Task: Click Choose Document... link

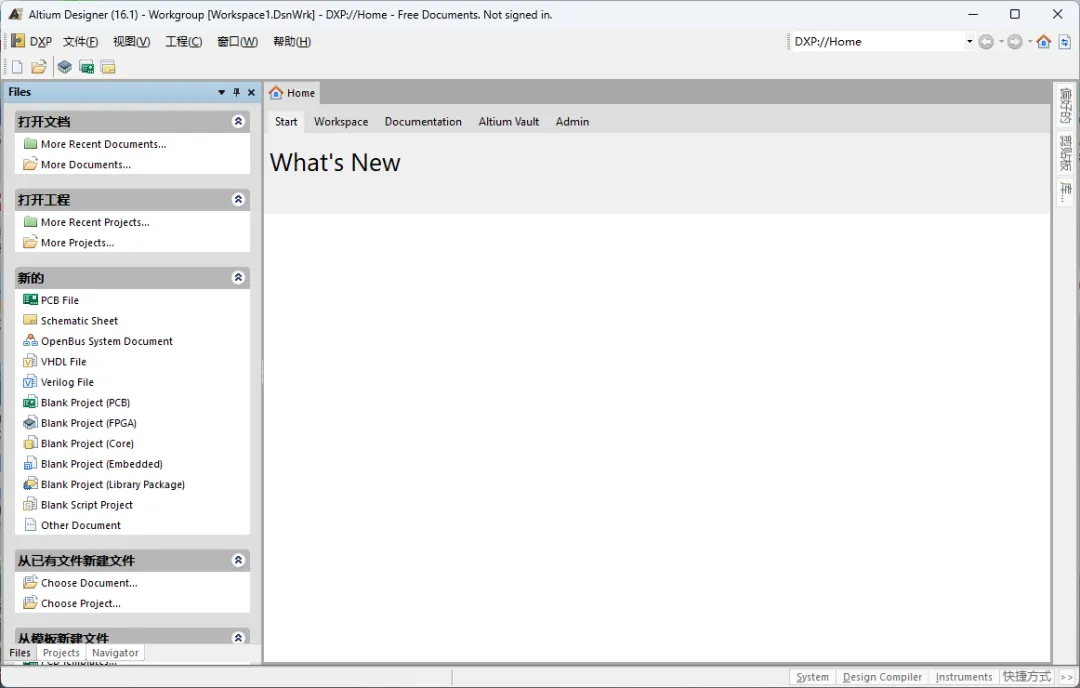Action: pyautogui.click(x=89, y=583)
